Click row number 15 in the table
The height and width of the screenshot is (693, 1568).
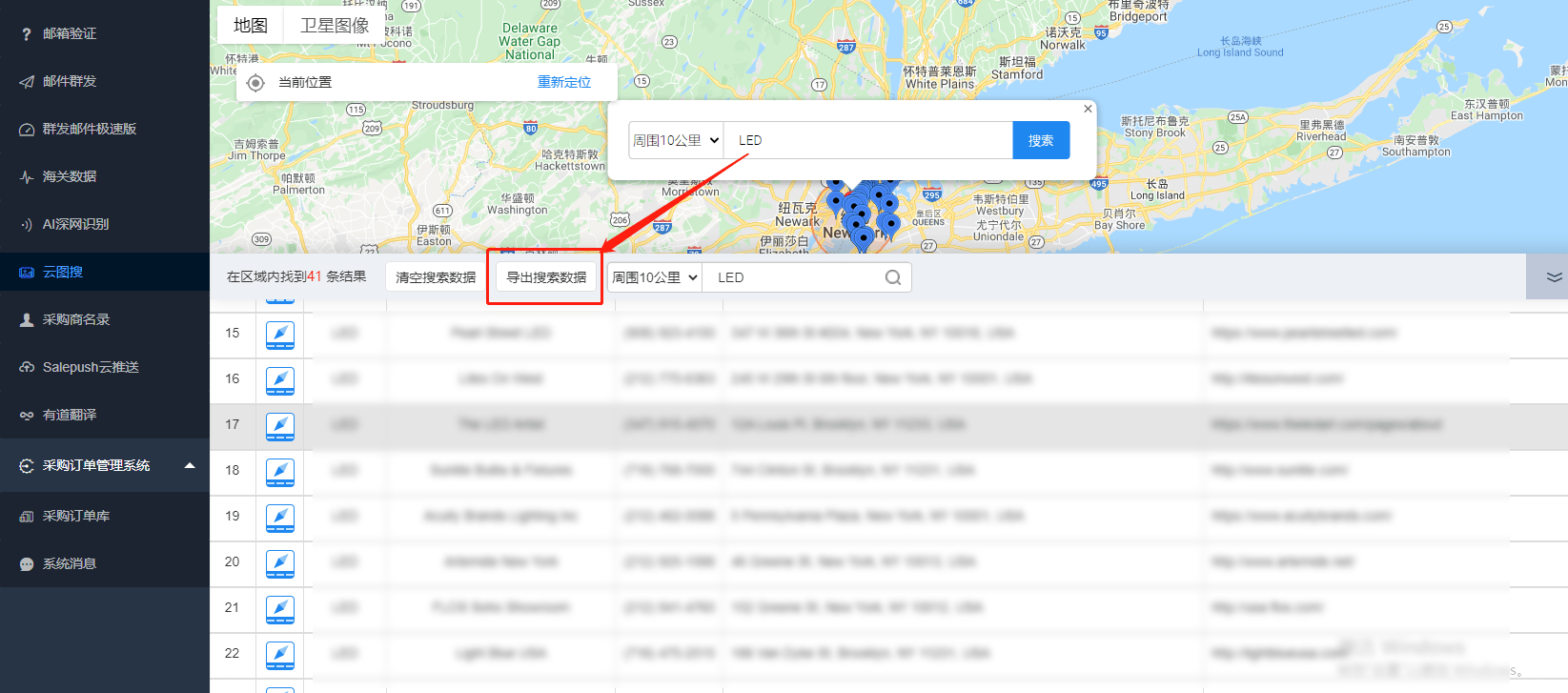(233, 333)
